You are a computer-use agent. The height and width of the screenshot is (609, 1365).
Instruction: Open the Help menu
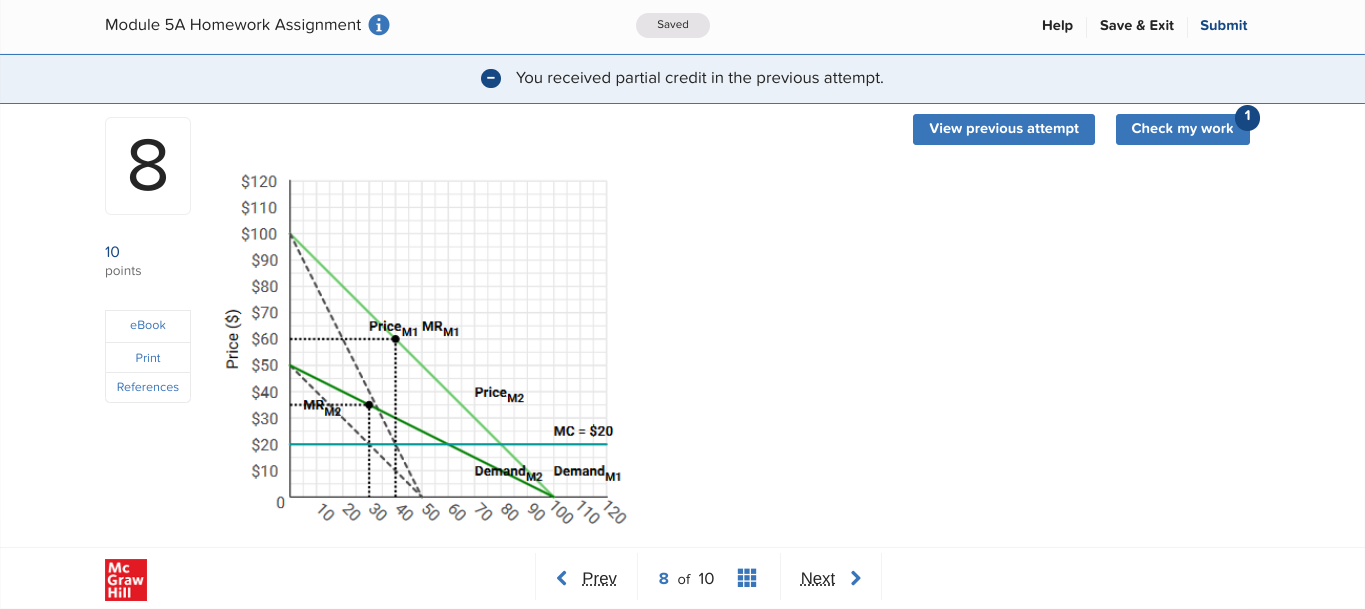[1057, 26]
